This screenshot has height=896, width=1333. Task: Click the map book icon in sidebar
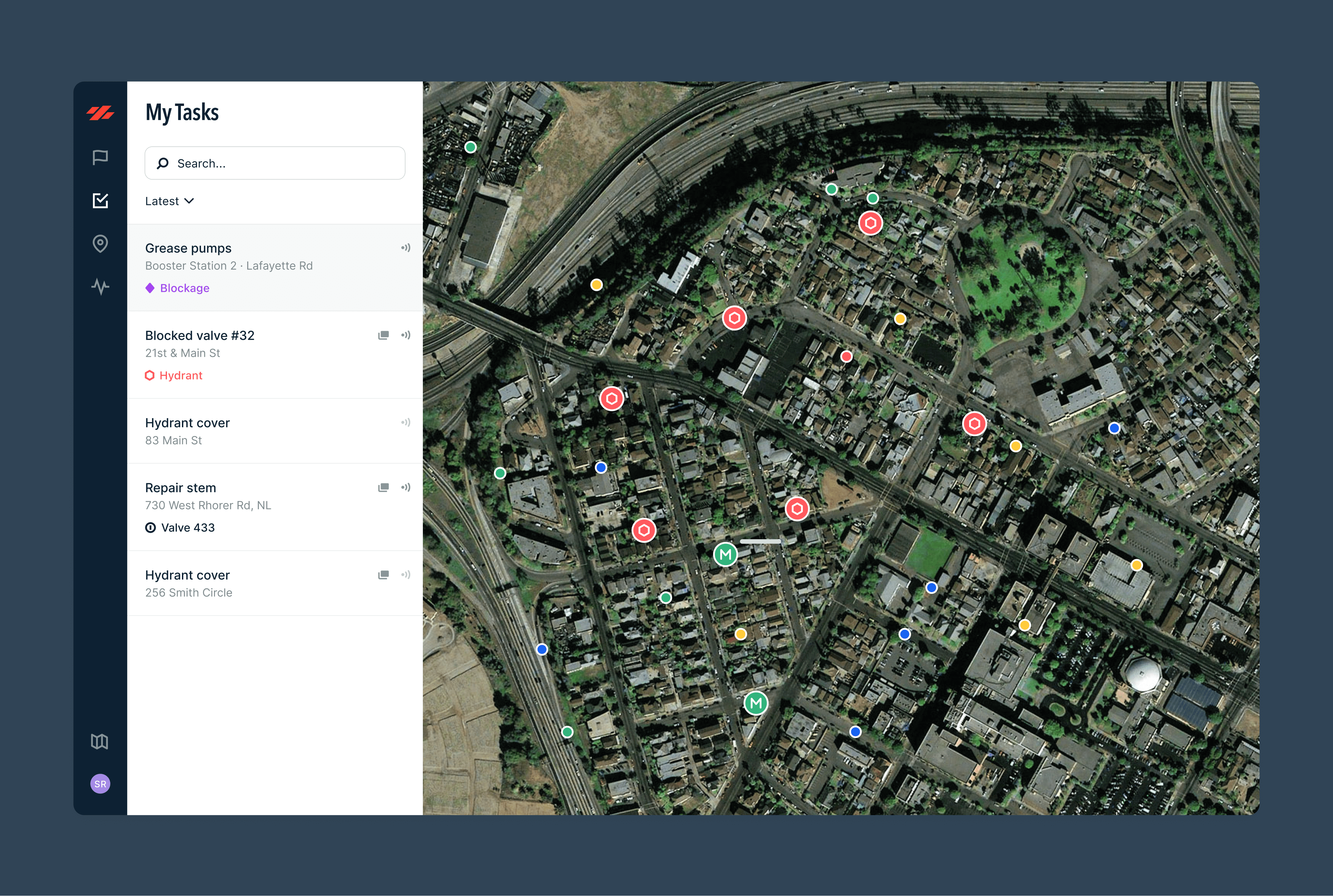[x=99, y=741]
